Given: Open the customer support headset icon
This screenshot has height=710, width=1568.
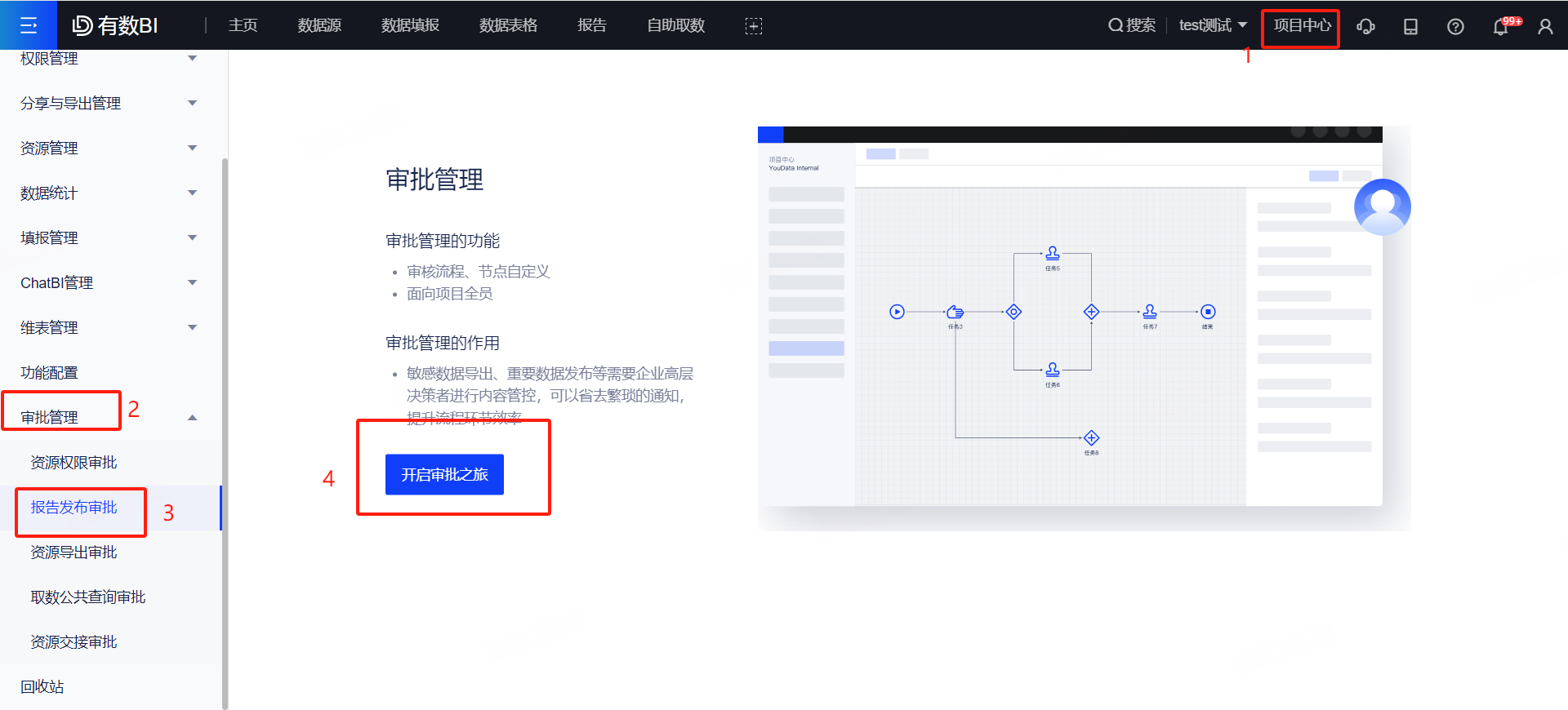Looking at the screenshot, I should [1365, 26].
